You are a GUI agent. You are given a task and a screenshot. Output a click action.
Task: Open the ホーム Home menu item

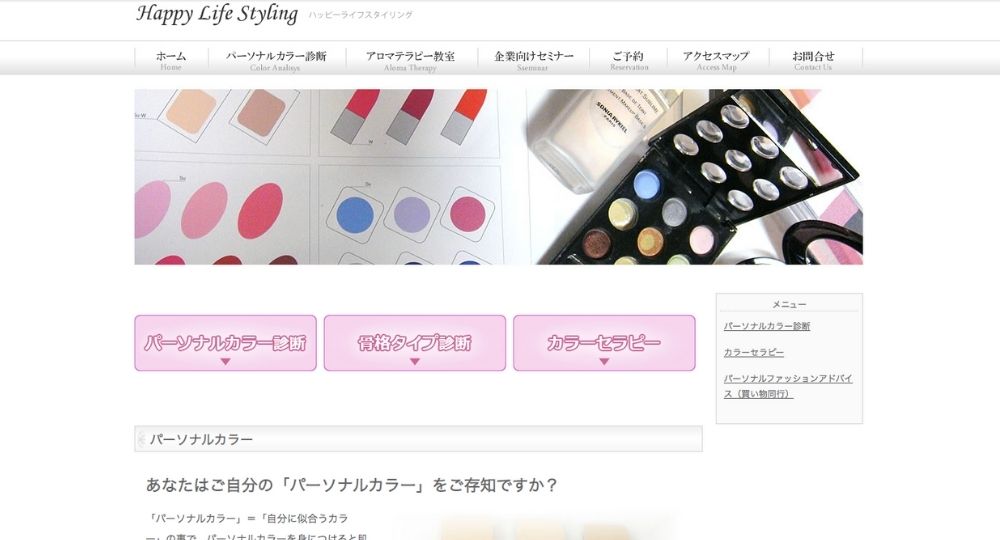(x=171, y=61)
